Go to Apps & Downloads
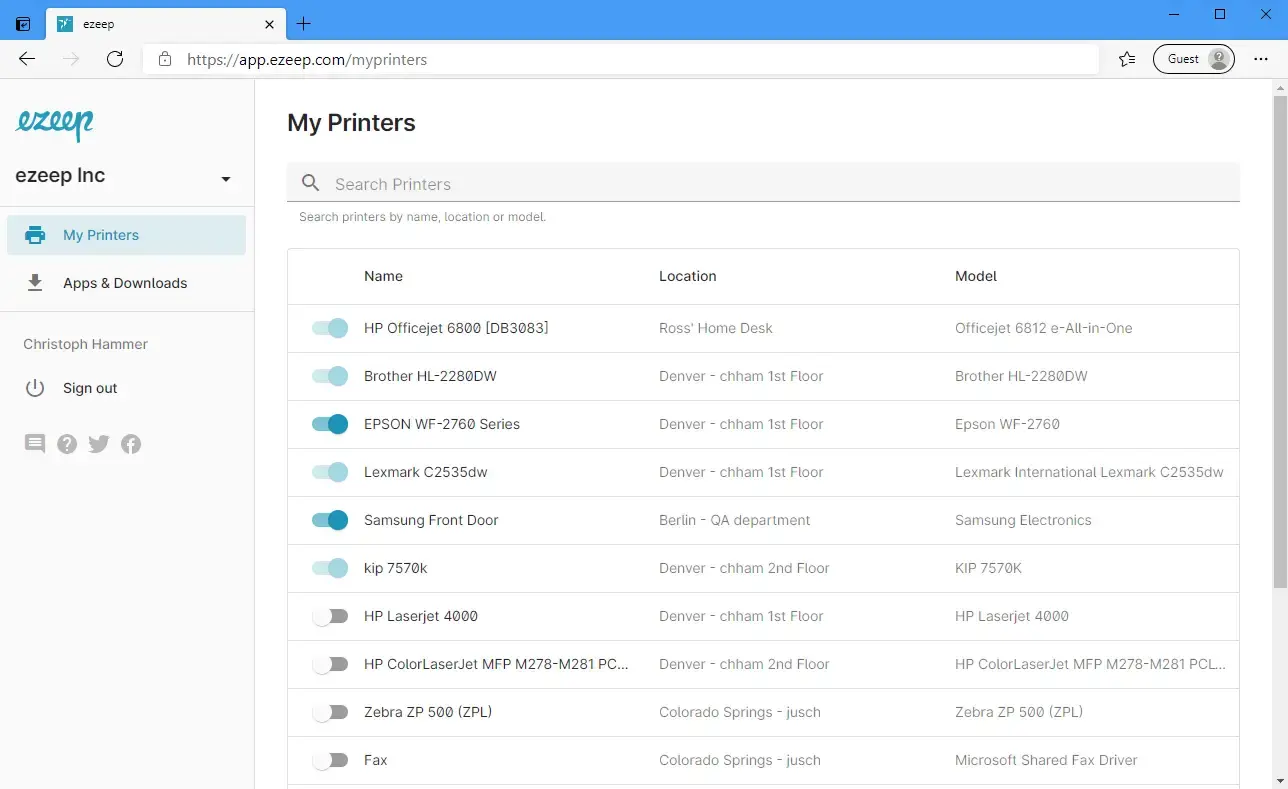This screenshot has width=1288, height=789. point(125,283)
